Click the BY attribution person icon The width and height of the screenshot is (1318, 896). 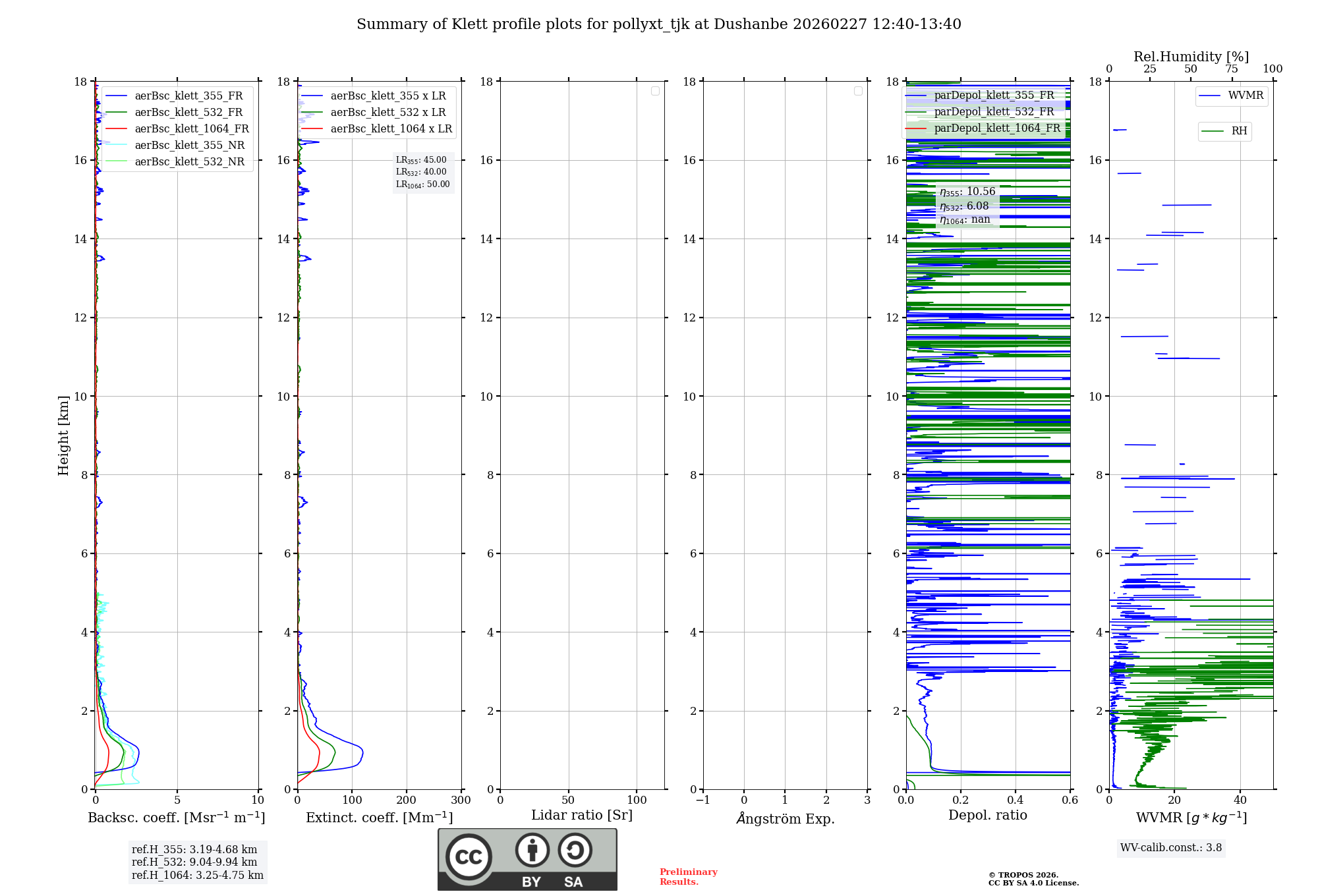tap(532, 850)
